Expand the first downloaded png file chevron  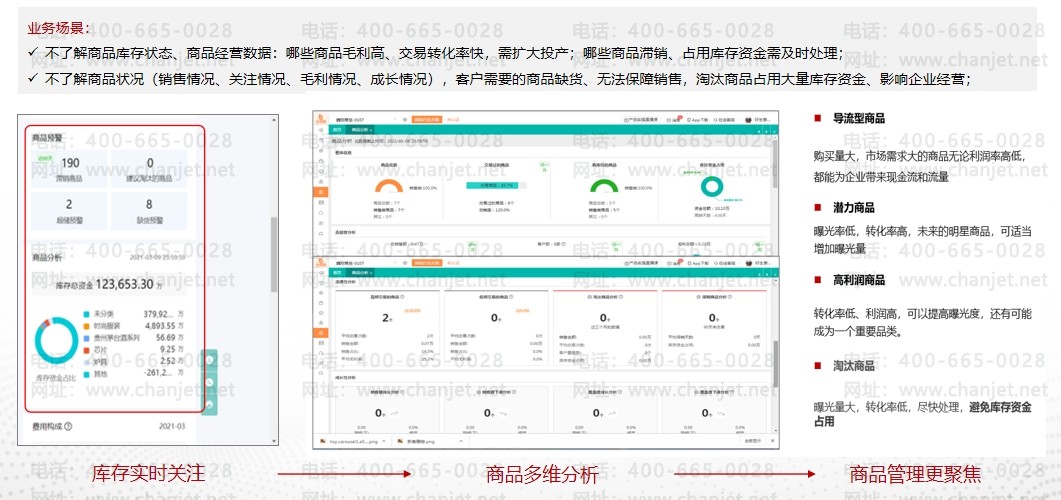pyautogui.click(x=385, y=439)
